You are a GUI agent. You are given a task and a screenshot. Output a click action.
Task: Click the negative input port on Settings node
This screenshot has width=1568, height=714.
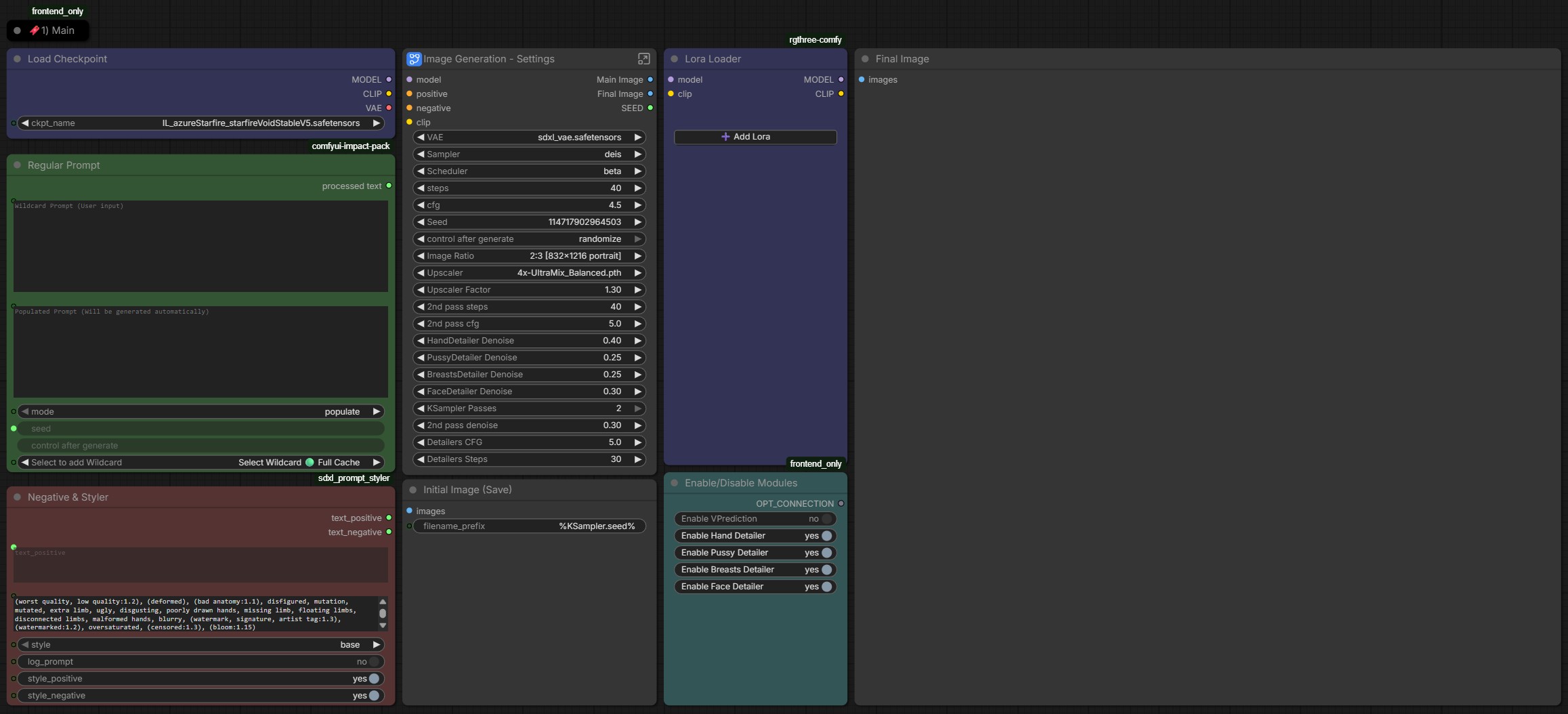click(409, 108)
